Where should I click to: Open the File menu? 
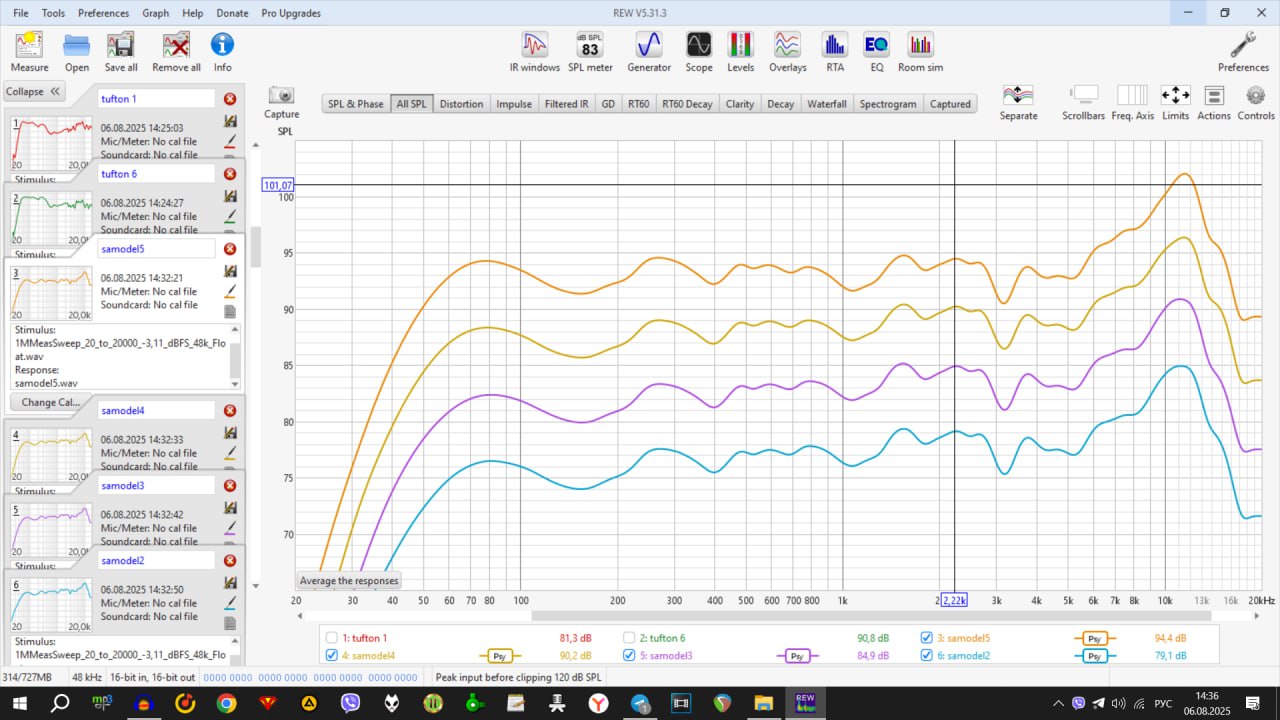[21, 13]
